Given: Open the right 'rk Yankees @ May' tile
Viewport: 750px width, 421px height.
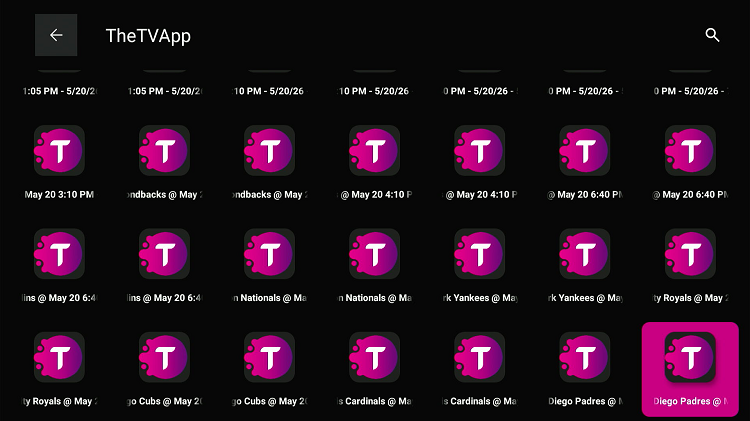Looking at the screenshot, I should 585,266.
